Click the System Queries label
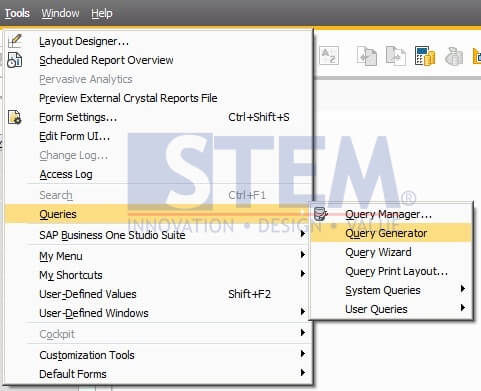Screen dimensions: 481x391 383,290
